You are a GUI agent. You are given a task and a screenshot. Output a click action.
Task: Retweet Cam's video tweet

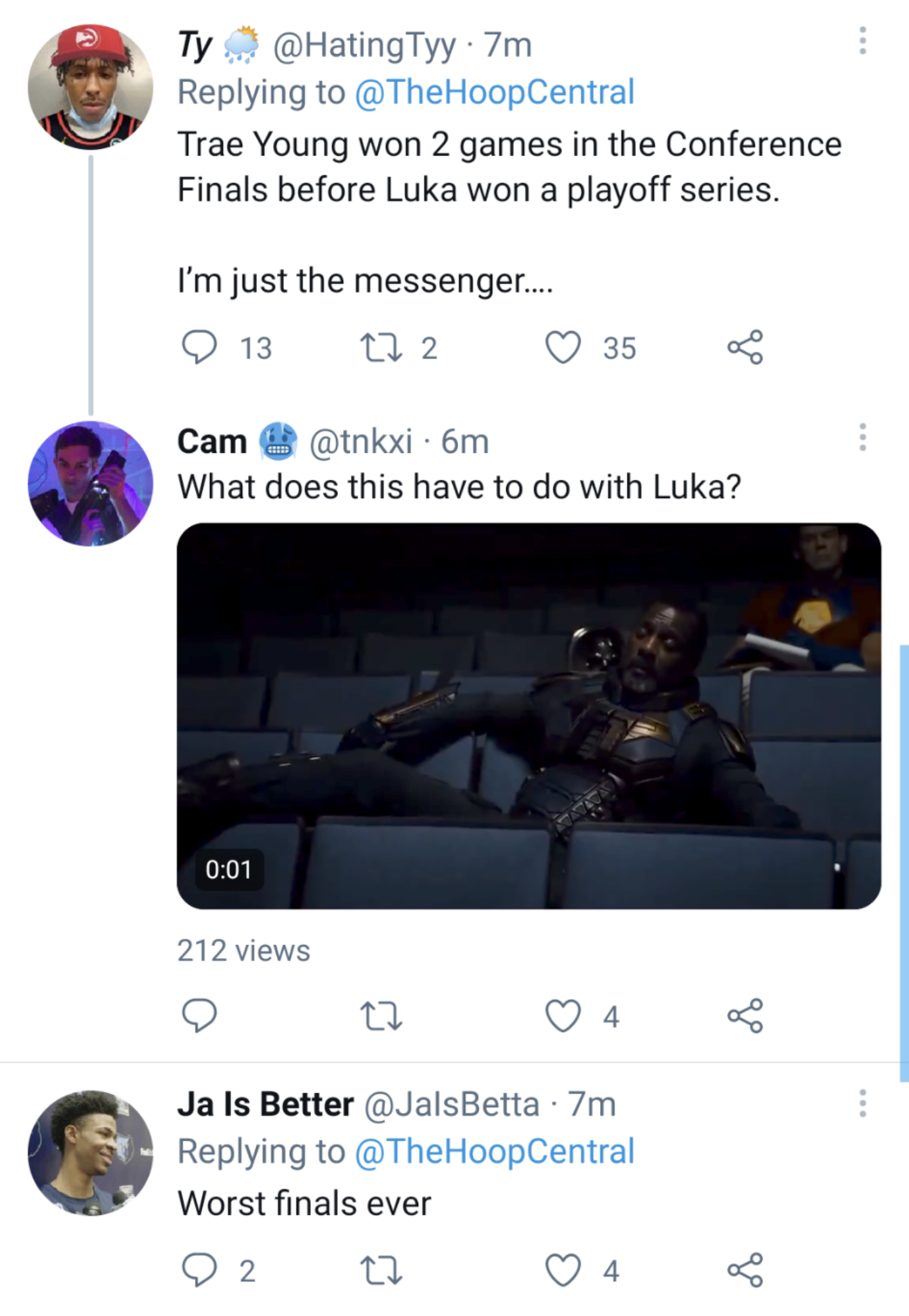382,1016
